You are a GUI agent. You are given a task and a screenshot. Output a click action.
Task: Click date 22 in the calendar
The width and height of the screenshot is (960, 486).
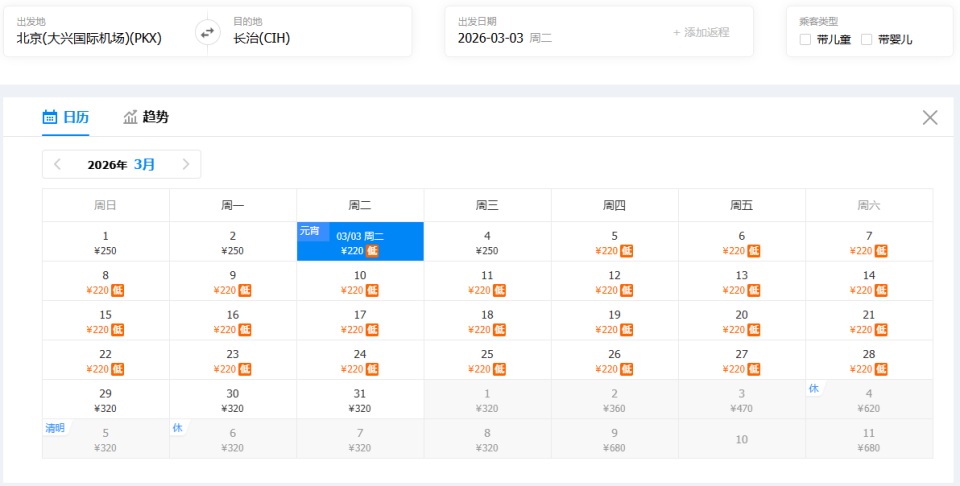pyautogui.click(x=106, y=361)
